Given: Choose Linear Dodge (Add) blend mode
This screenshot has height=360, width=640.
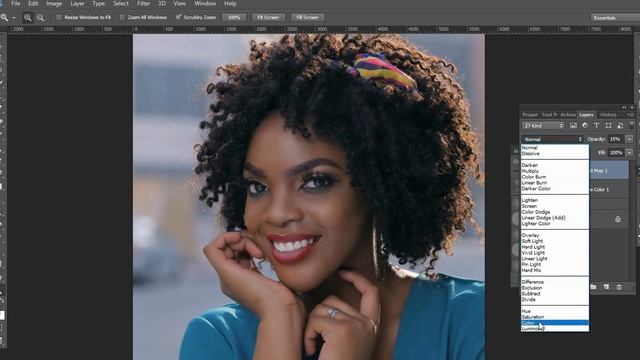Looking at the screenshot, I should 555,218.
